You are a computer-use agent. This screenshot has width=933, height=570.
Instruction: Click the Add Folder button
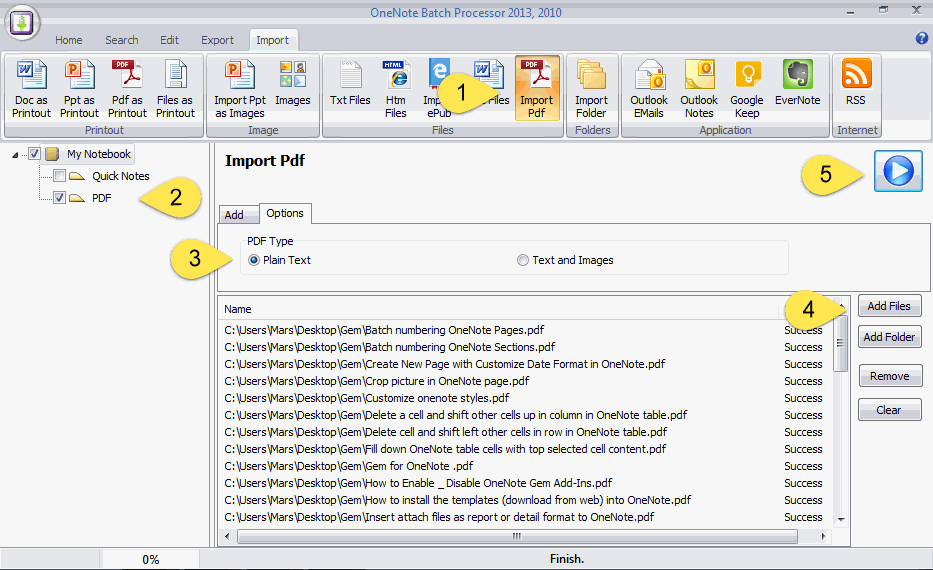(x=889, y=337)
